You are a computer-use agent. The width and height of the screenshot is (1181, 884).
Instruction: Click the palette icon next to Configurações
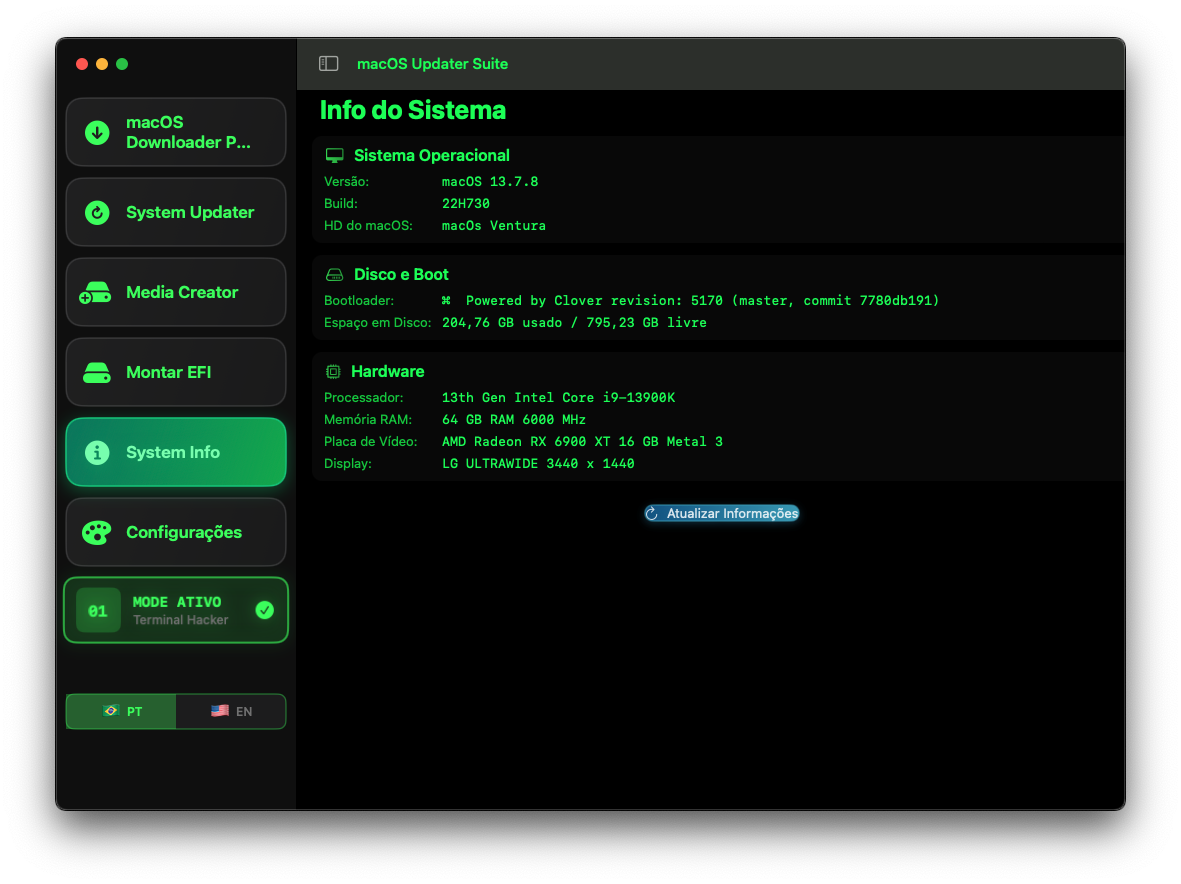pos(96,532)
